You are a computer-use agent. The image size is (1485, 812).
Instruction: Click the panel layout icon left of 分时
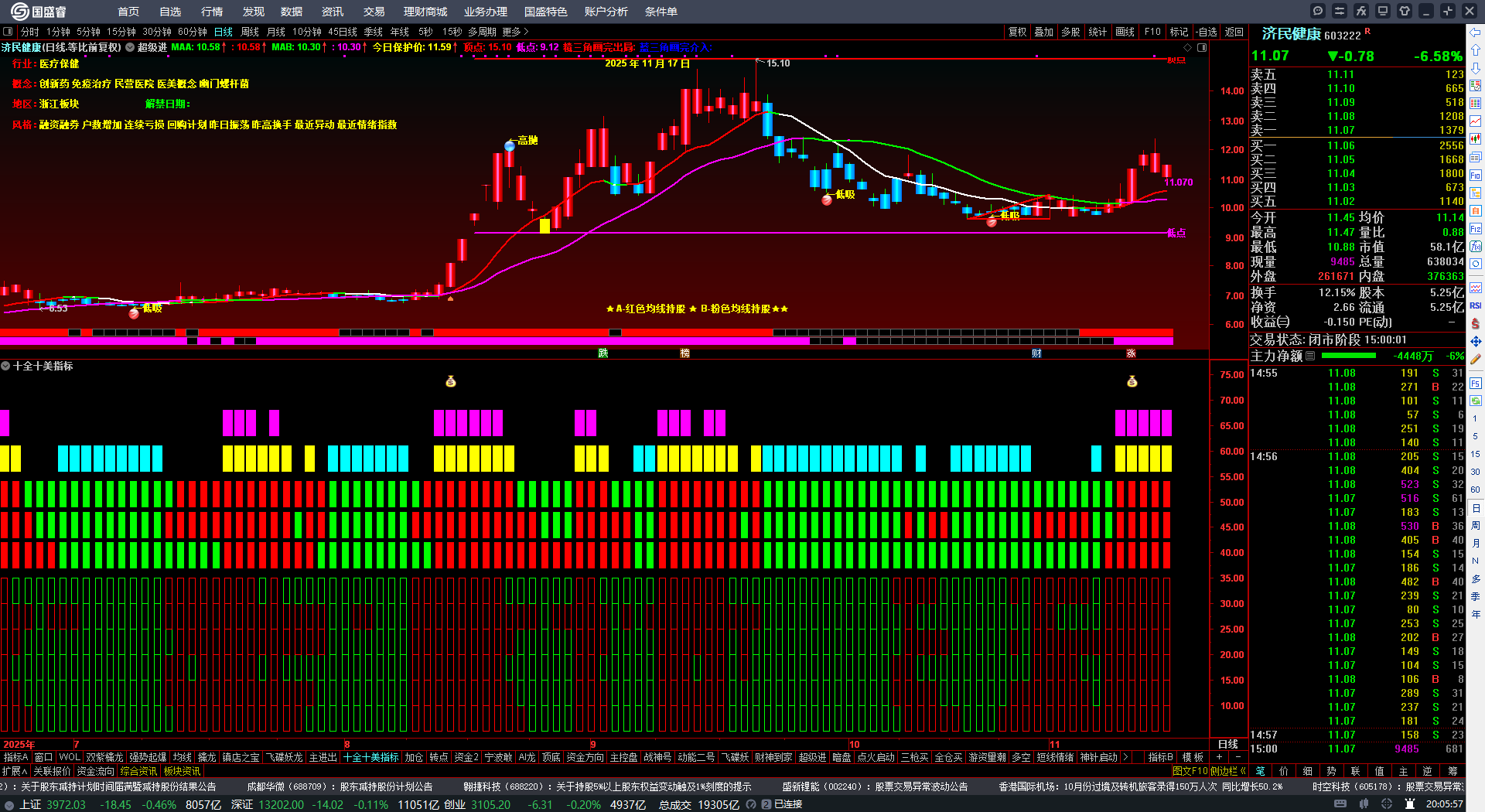click(8, 32)
